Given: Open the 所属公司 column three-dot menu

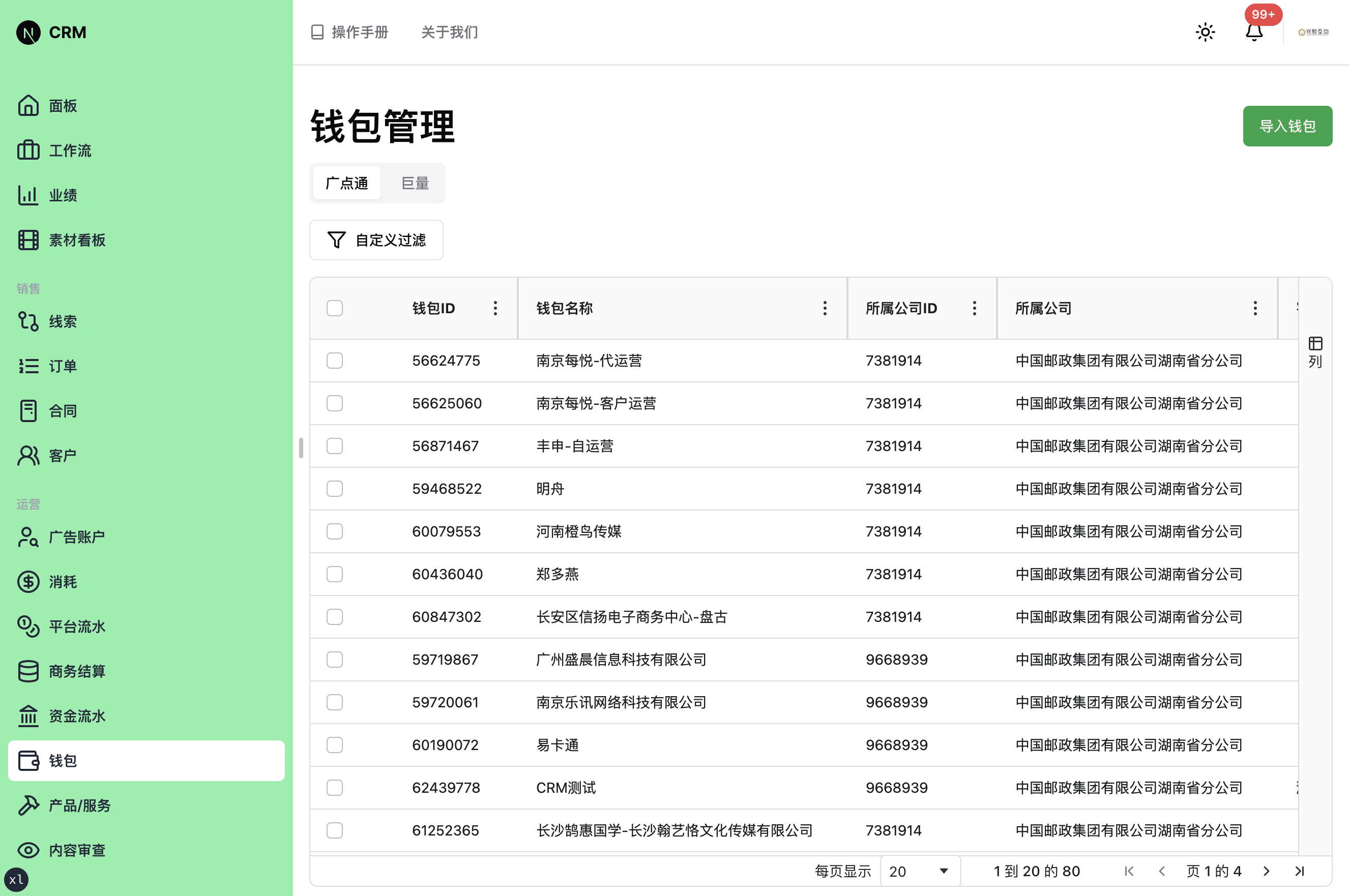Looking at the screenshot, I should point(1255,308).
